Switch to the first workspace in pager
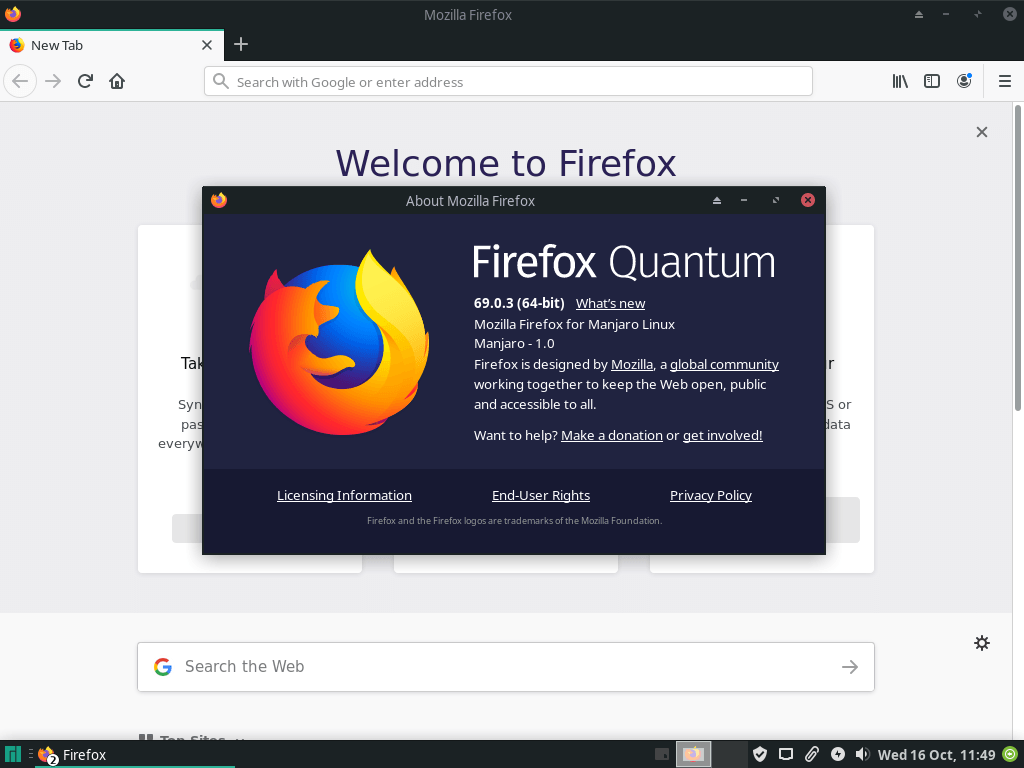Image resolution: width=1024 pixels, height=768 pixels. (x=693, y=754)
